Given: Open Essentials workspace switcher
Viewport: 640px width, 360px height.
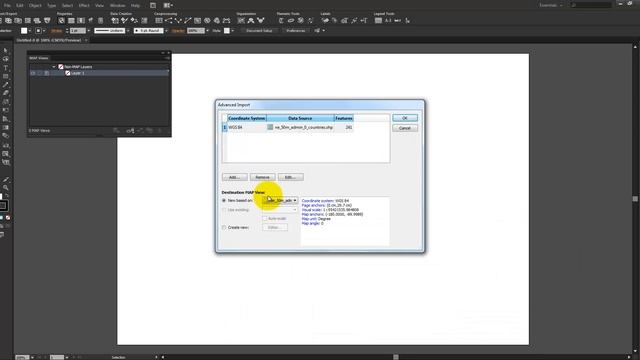Looking at the screenshot, I should [x=551, y=5].
